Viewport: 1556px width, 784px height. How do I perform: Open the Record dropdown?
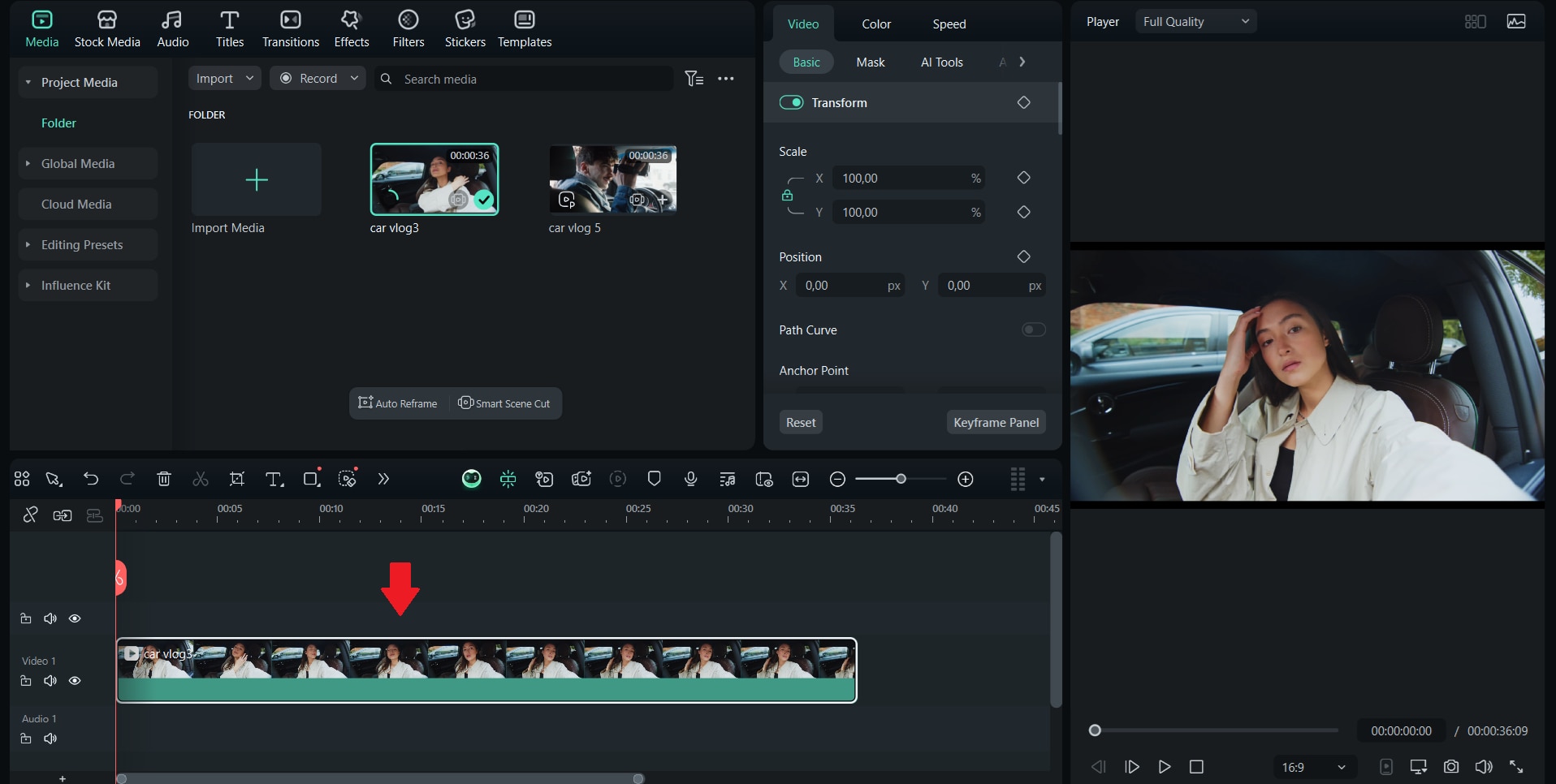[x=318, y=79]
